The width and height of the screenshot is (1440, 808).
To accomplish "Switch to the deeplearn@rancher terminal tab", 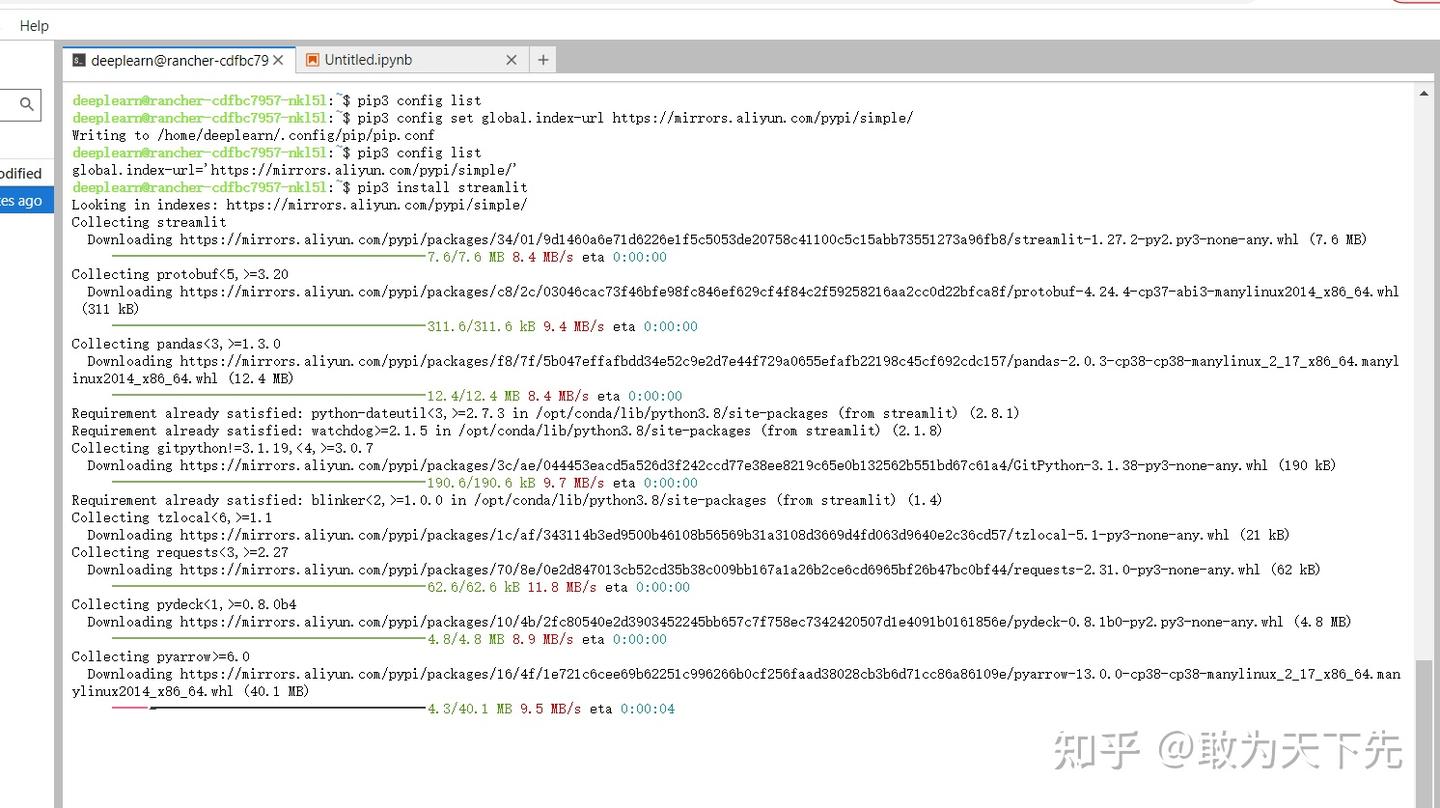I will [x=175, y=60].
